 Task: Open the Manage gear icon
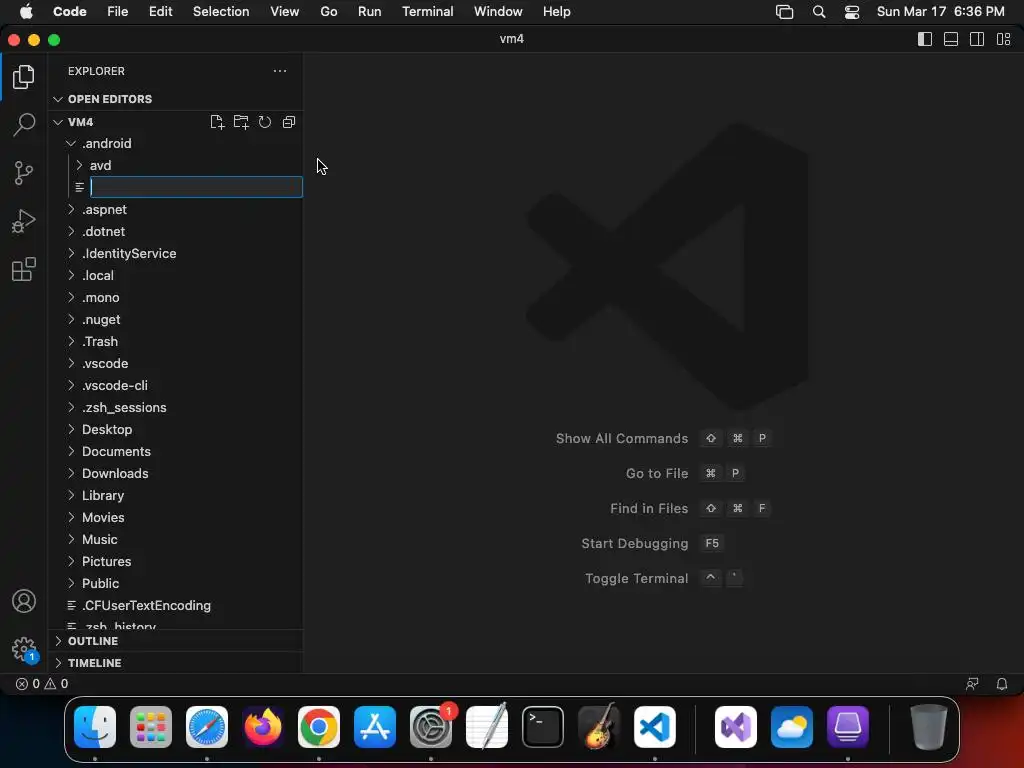(x=24, y=649)
